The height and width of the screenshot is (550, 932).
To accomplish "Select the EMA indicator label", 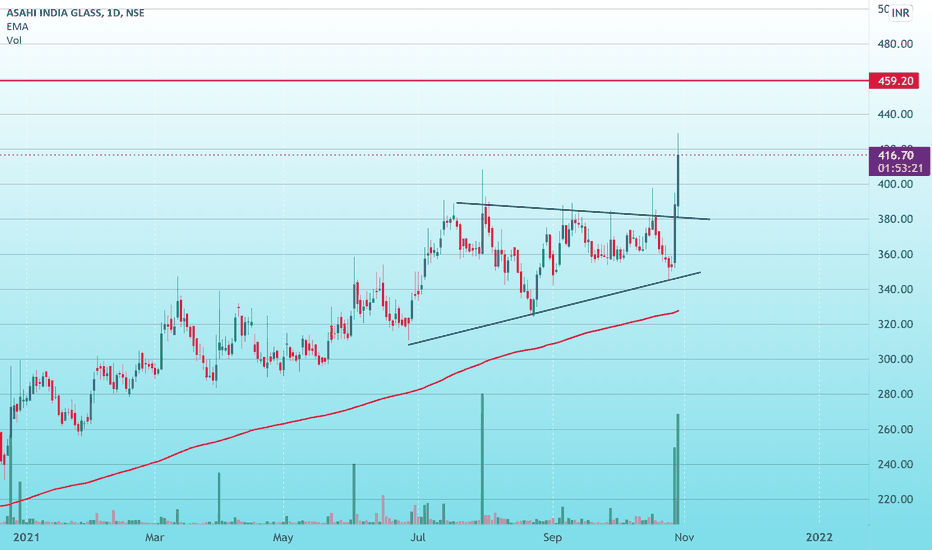I will [17, 26].
